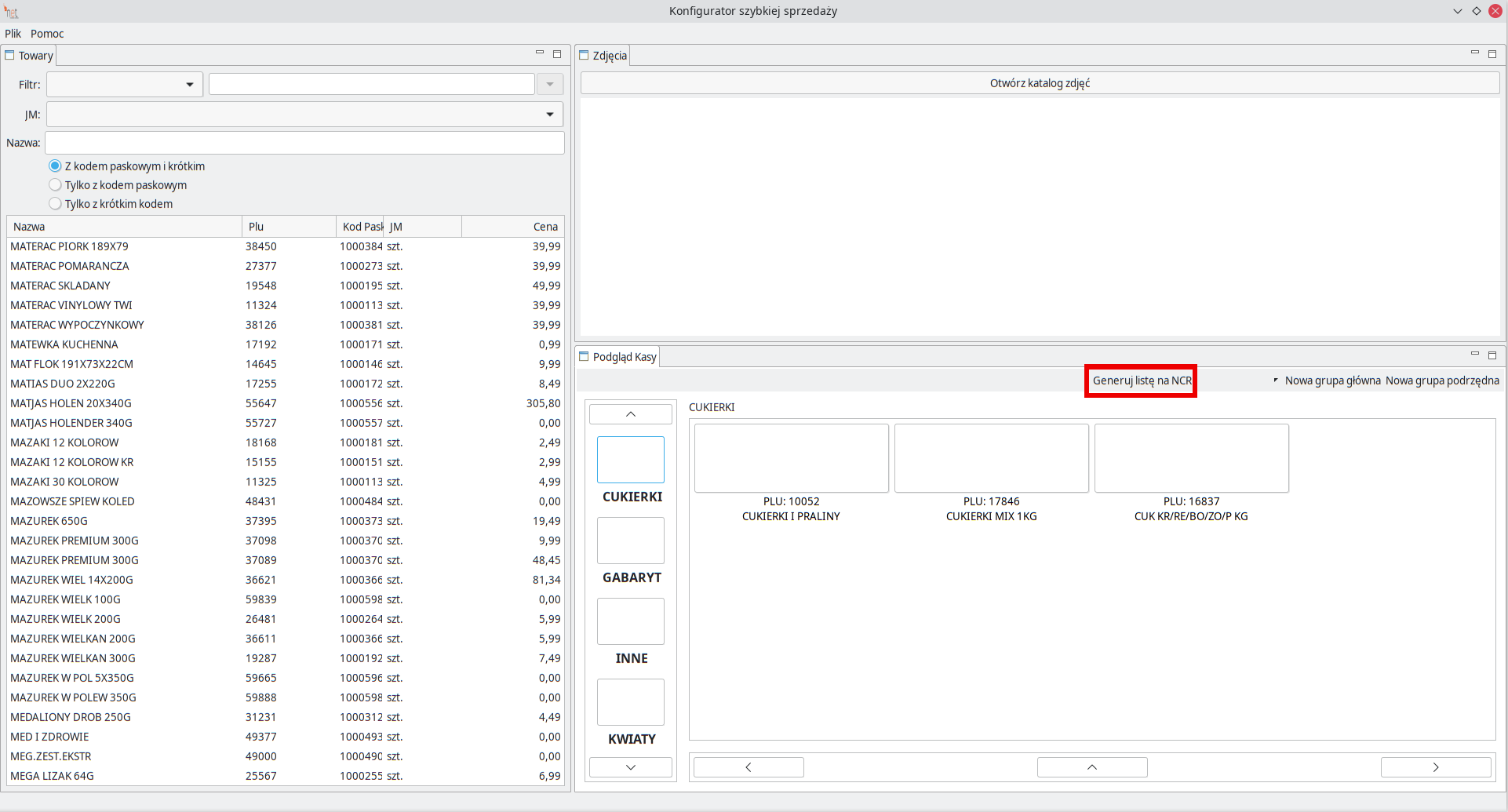Open toolbar overflow arrow before Nowa grupa główna

tap(1276, 381)
